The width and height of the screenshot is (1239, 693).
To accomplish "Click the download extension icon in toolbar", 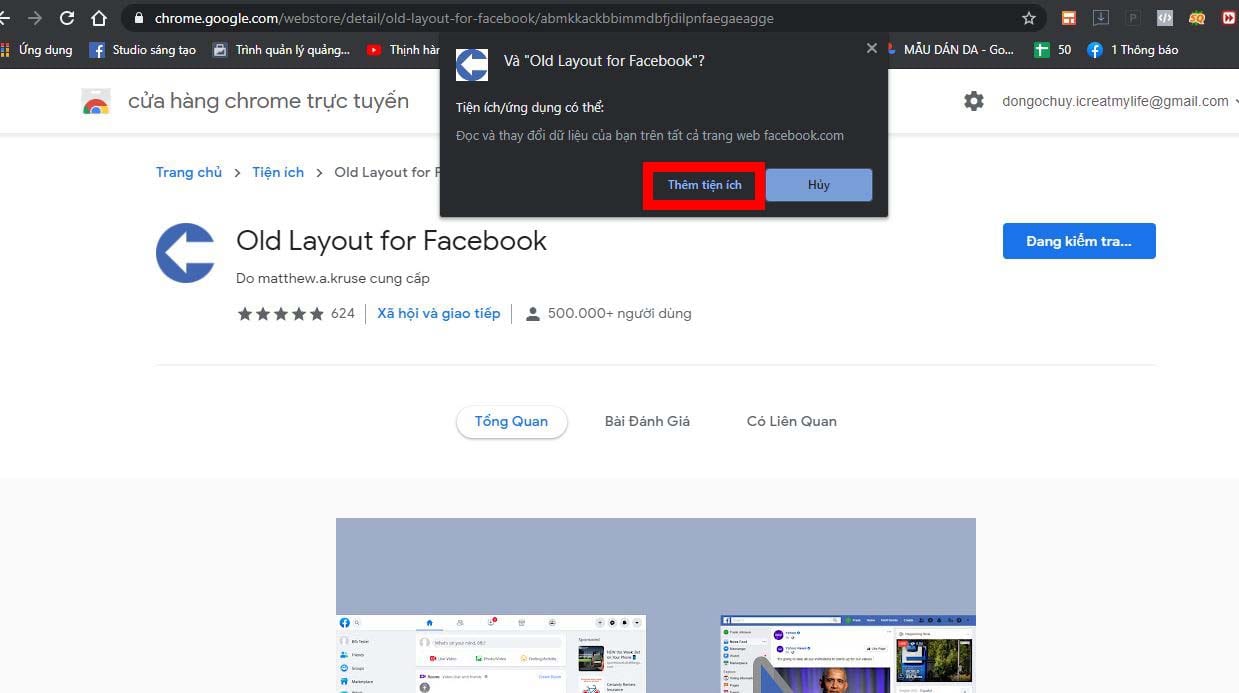I will coord(1101,17).
